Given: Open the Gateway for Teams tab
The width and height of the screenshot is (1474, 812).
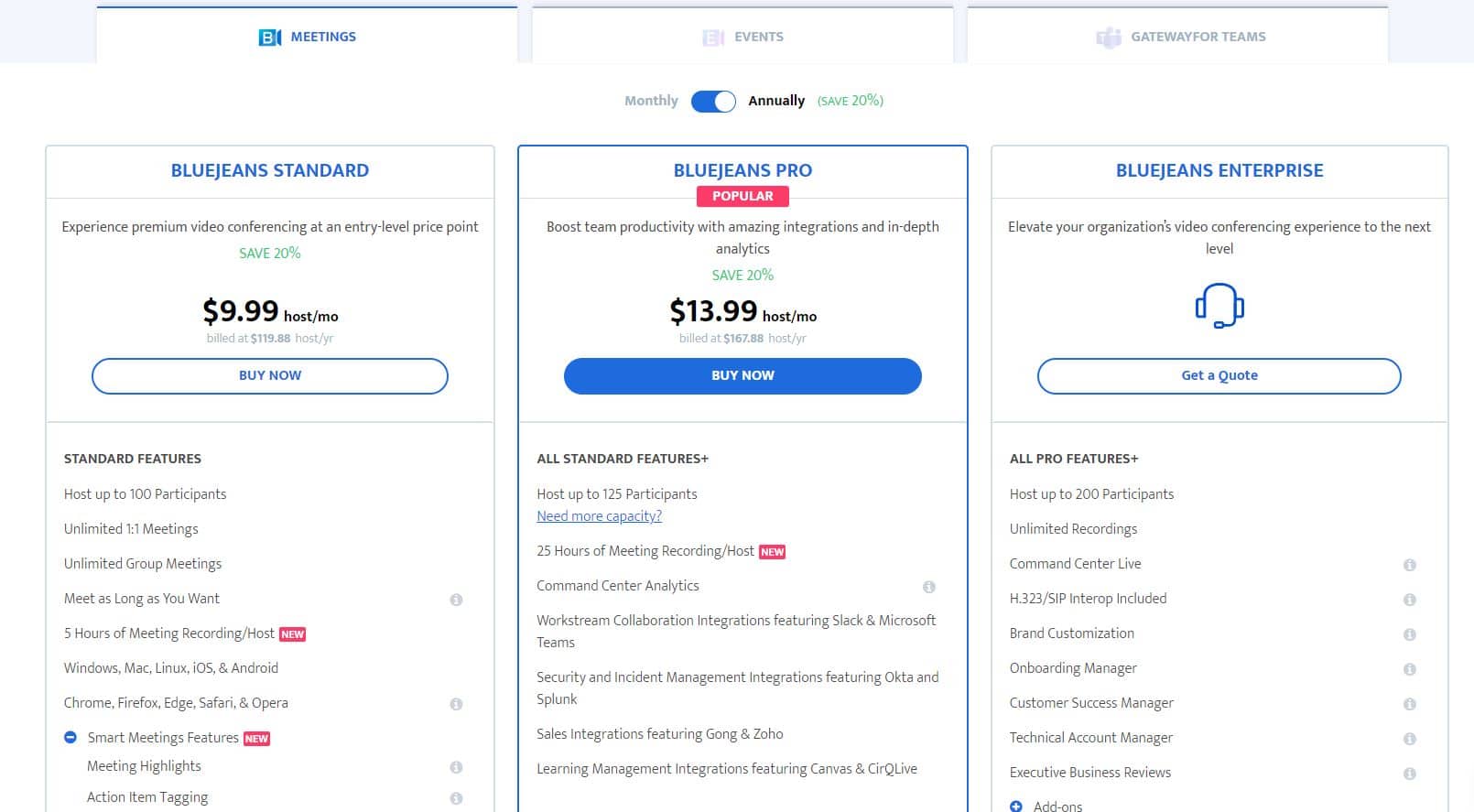Looking at the screenshot, I should click(x=1177, y=37).
